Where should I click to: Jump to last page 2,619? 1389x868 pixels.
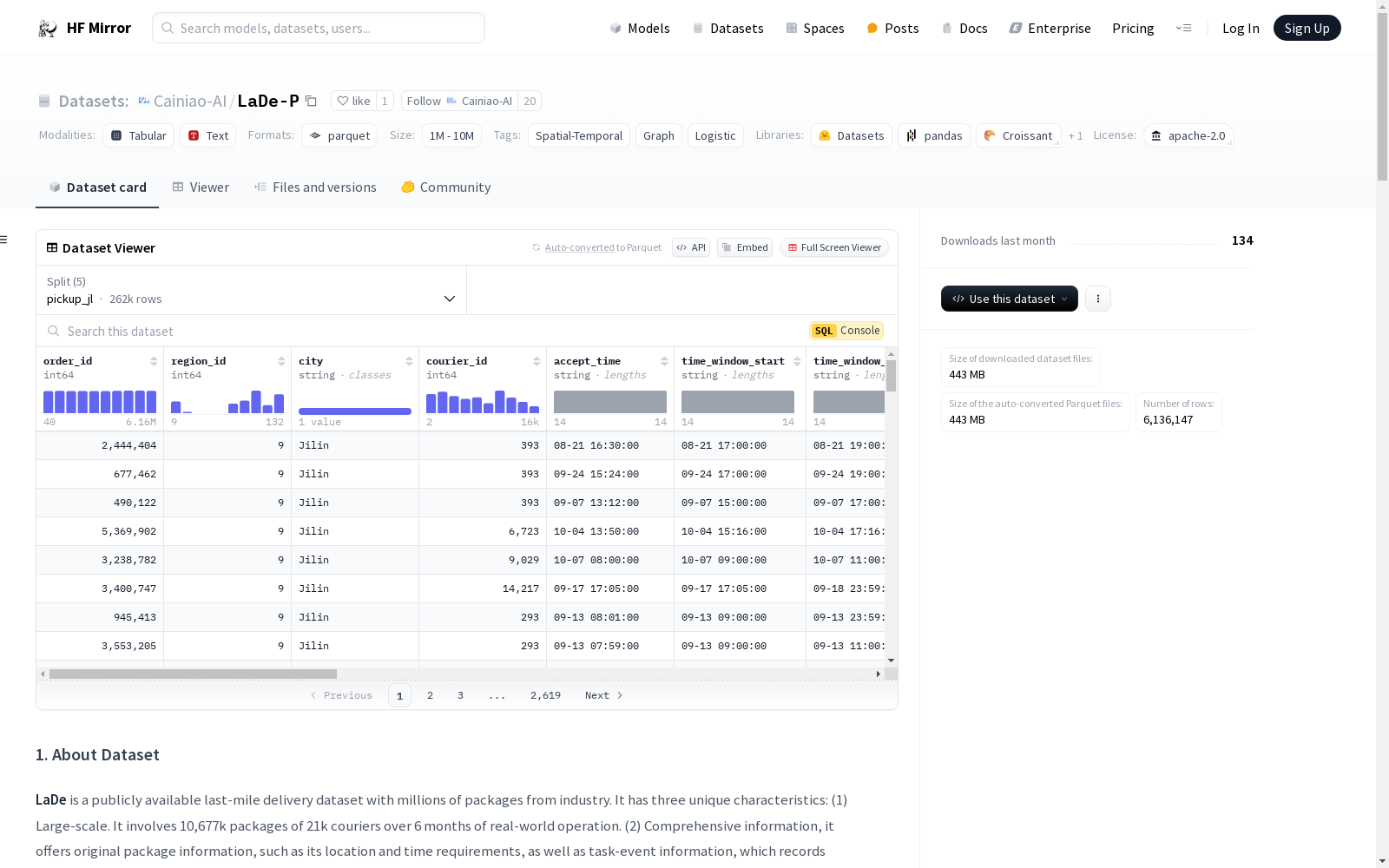pyautogui.click(x=545, y=695)
